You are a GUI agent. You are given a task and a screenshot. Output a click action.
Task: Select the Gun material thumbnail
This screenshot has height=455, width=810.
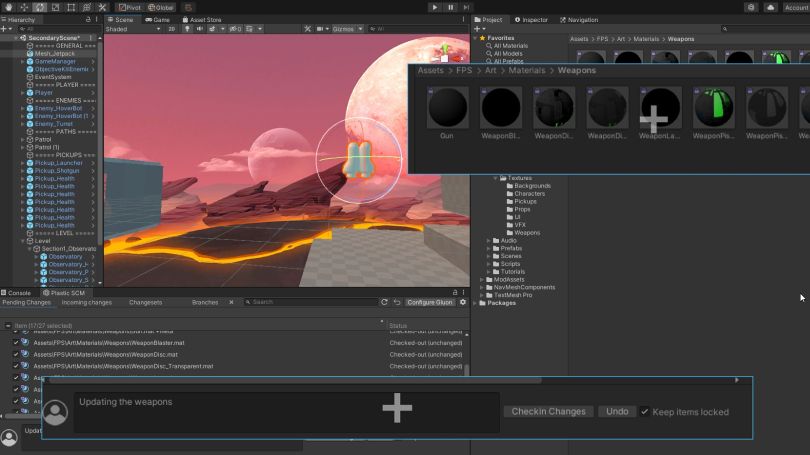click(x=447, y=108)
